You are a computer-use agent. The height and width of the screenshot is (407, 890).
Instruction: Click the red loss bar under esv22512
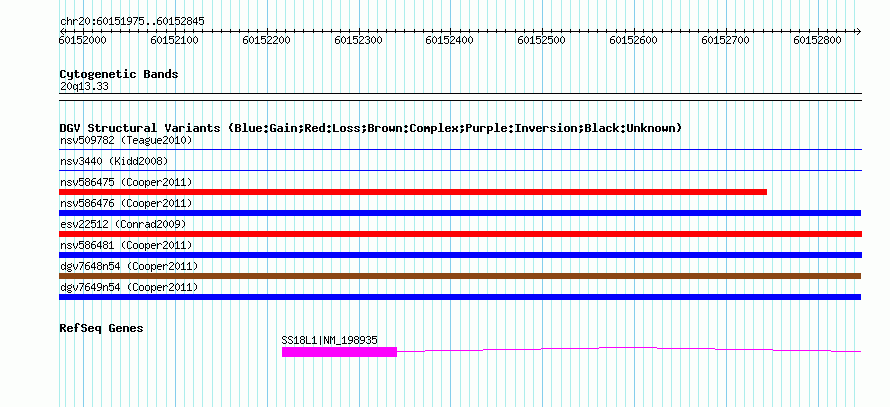tap(460, 234)
